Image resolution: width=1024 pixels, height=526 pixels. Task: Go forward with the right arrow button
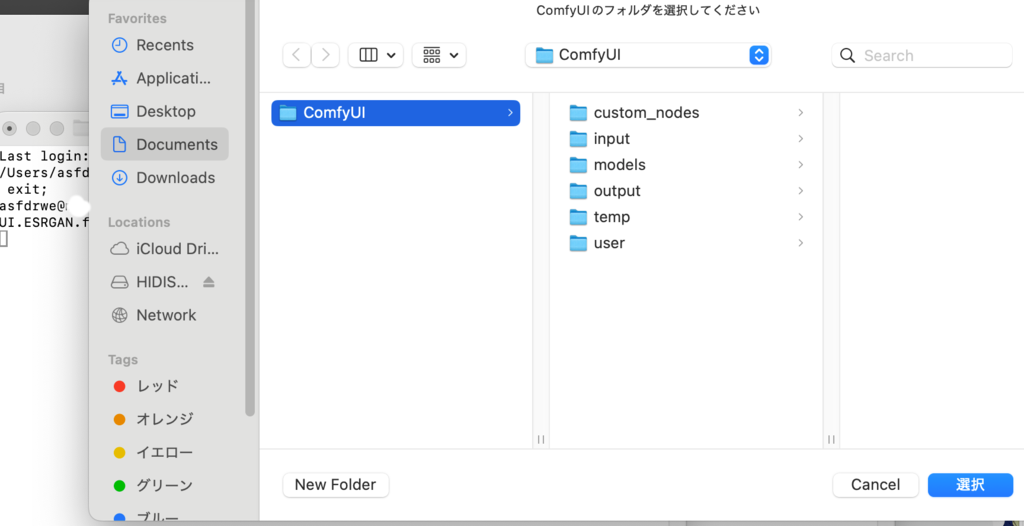pos(325,55)
